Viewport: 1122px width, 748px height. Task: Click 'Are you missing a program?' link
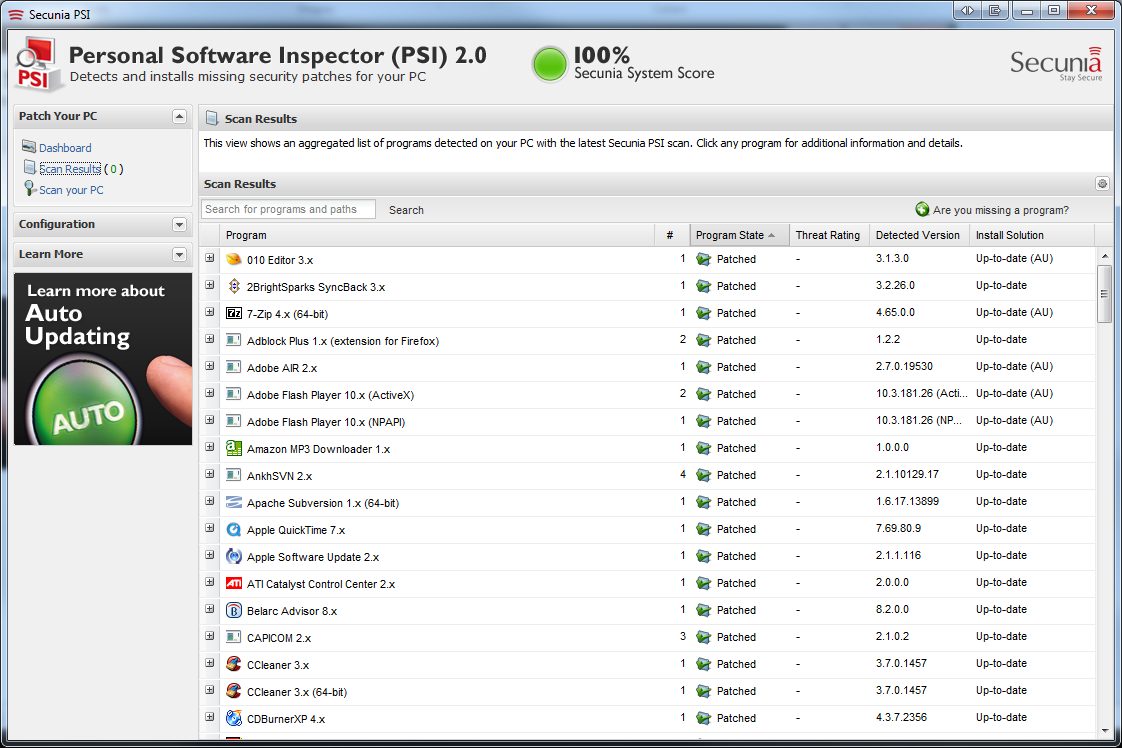(1000, 210)
